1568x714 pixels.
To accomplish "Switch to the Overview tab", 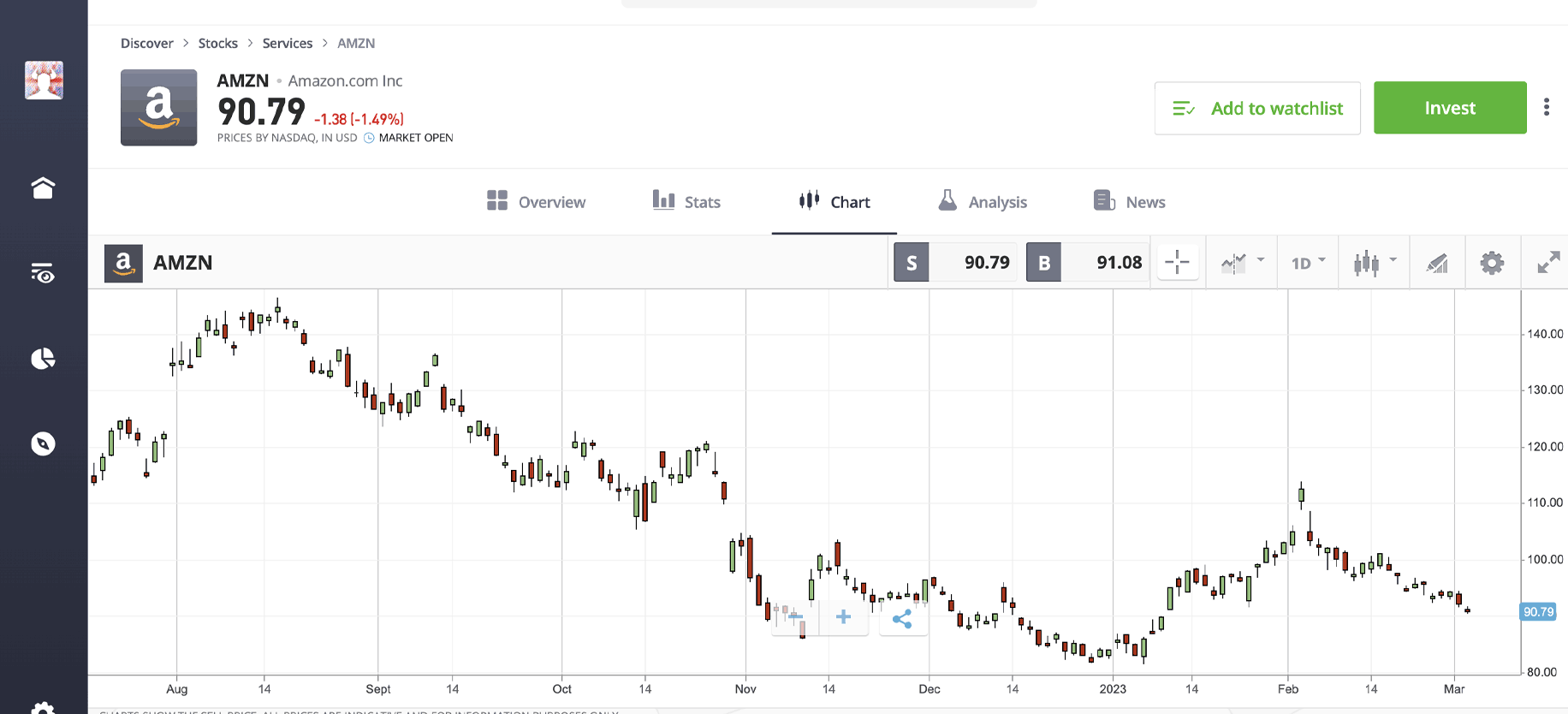I will point(536,202).
